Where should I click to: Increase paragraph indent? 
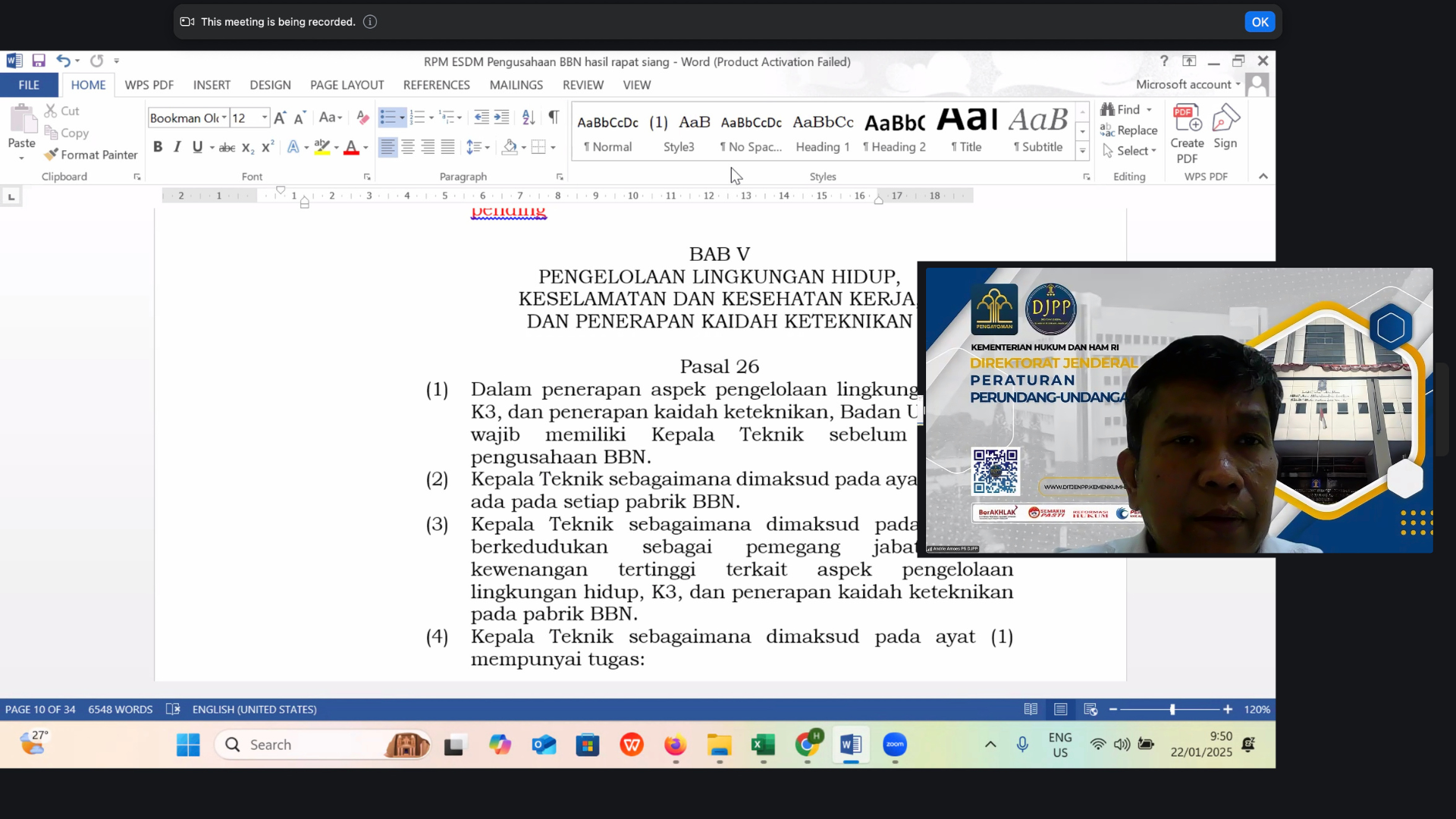click(x=501, y=118)
